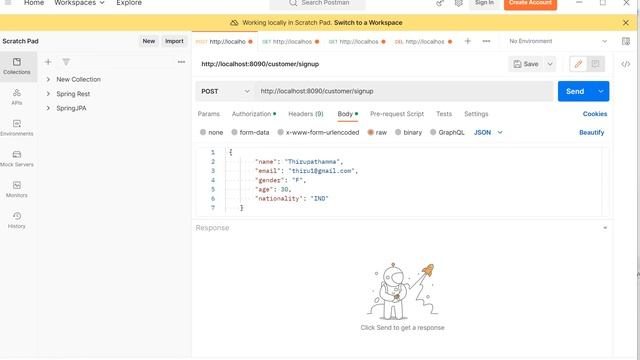The width and height of the screenshot is (640, 360).
Task: Click the plus icon to create a collection
Action: pos(48,62)
